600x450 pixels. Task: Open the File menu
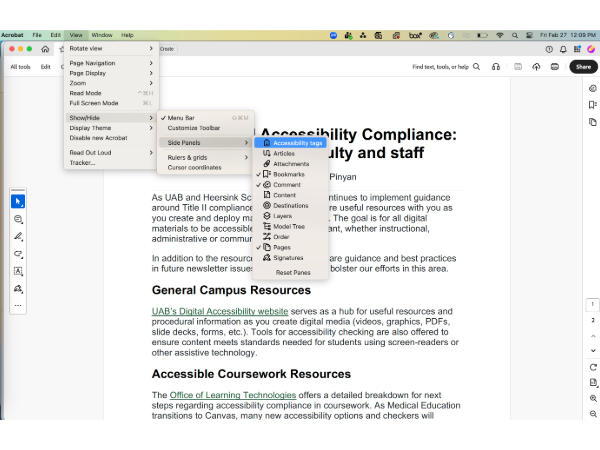(x=37, y=35)
